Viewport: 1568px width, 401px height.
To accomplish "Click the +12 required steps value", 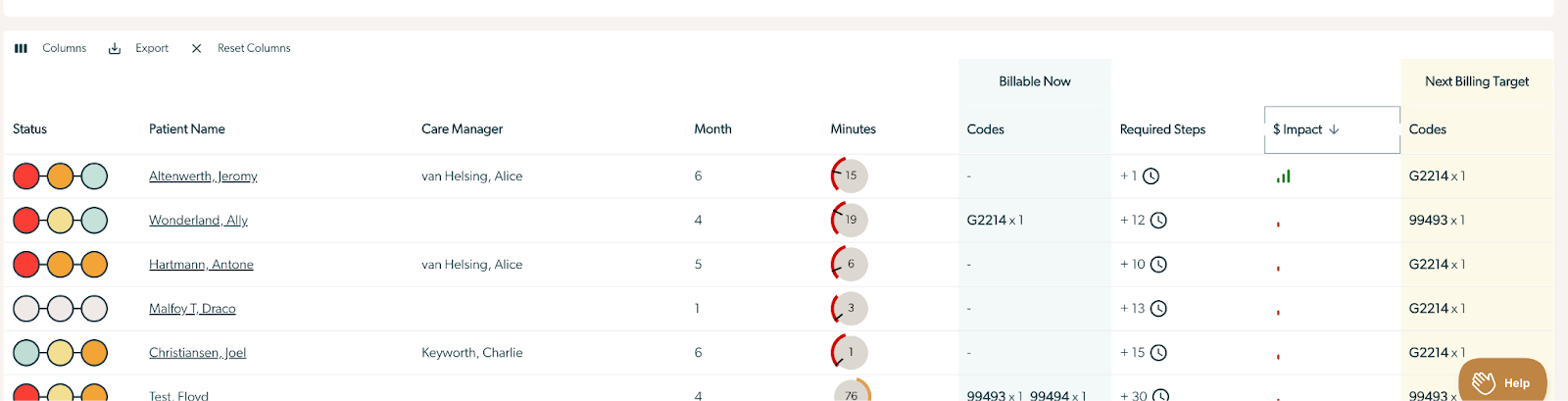I will (x=1133, y=221).
